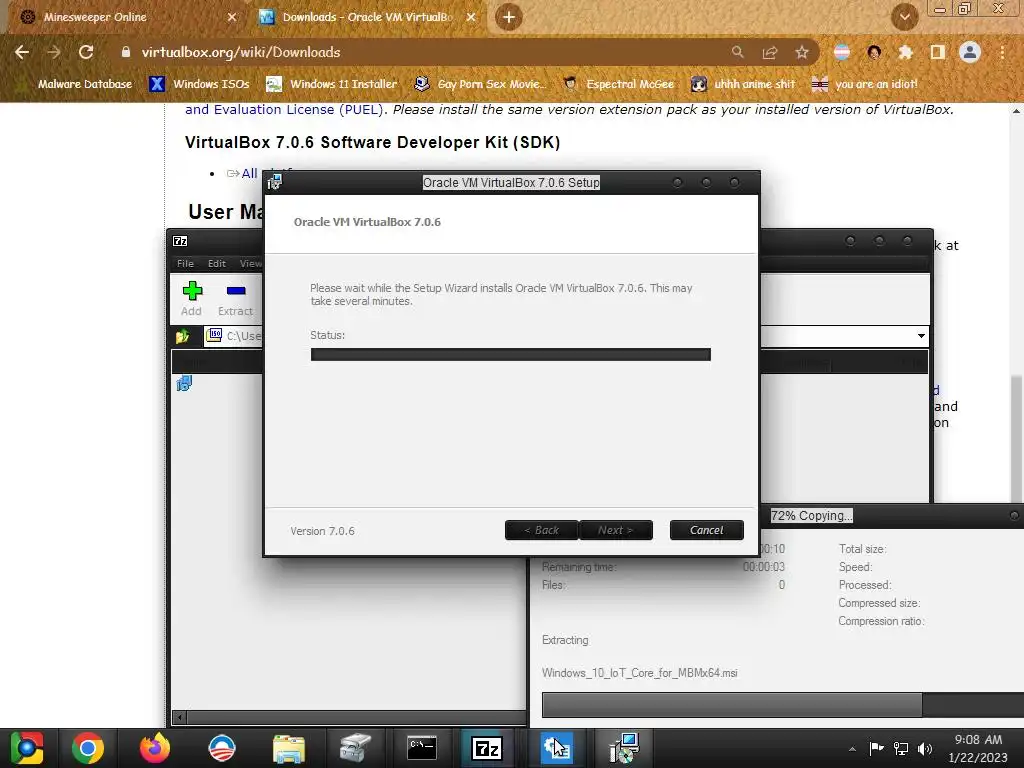Open File Explorer from the taskbar
Viewport: 1024px width, 768px height.
[289, 748]
